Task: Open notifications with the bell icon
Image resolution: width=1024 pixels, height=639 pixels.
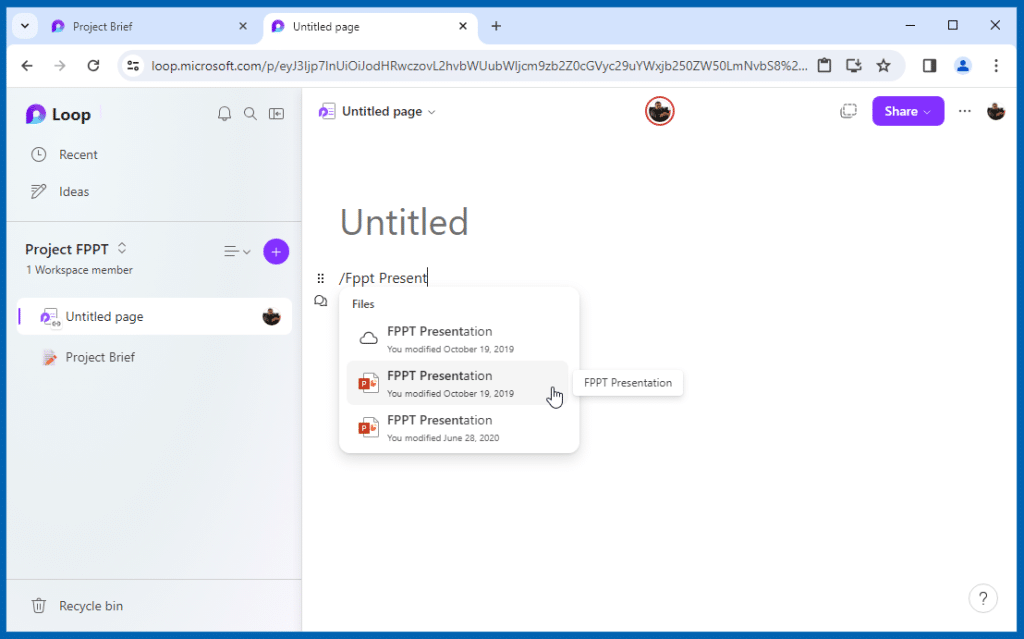Action: 224,113
